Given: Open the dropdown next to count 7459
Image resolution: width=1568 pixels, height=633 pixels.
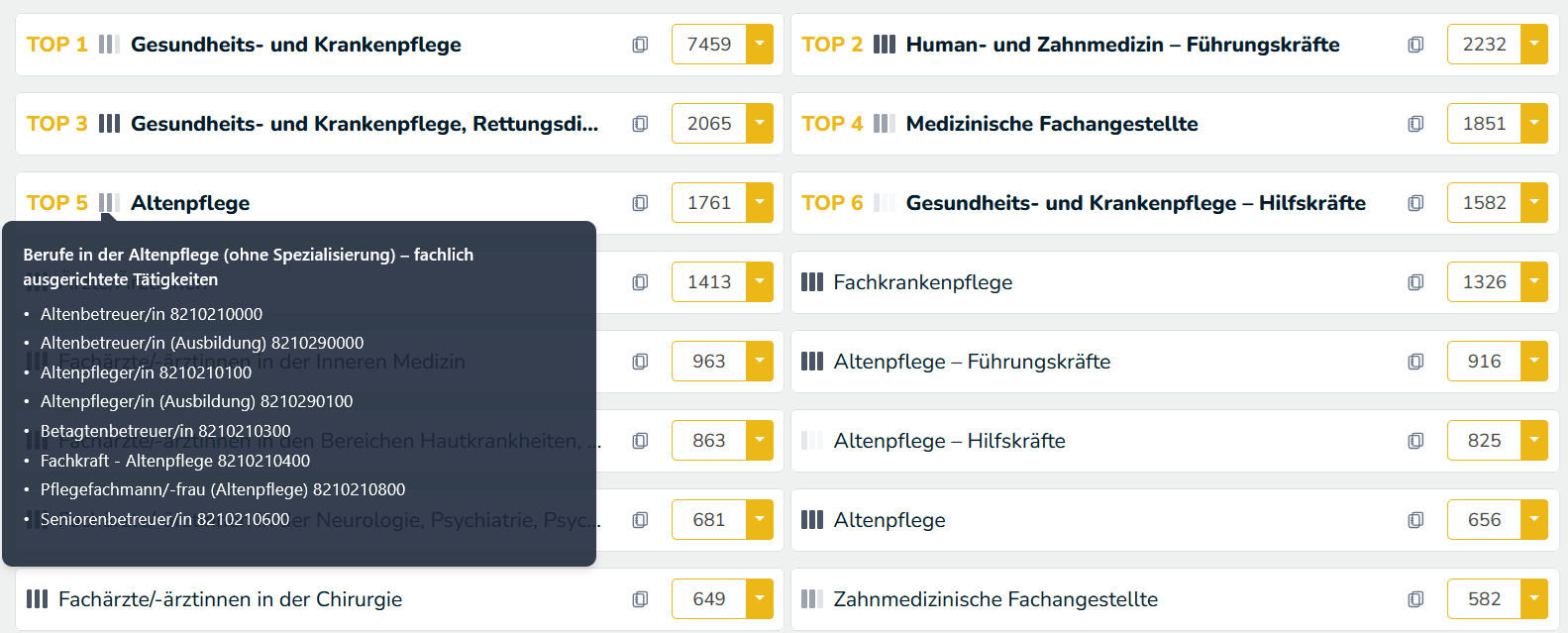Looking at the screenshot, I should pyautogui.click(x=760, y=45).
